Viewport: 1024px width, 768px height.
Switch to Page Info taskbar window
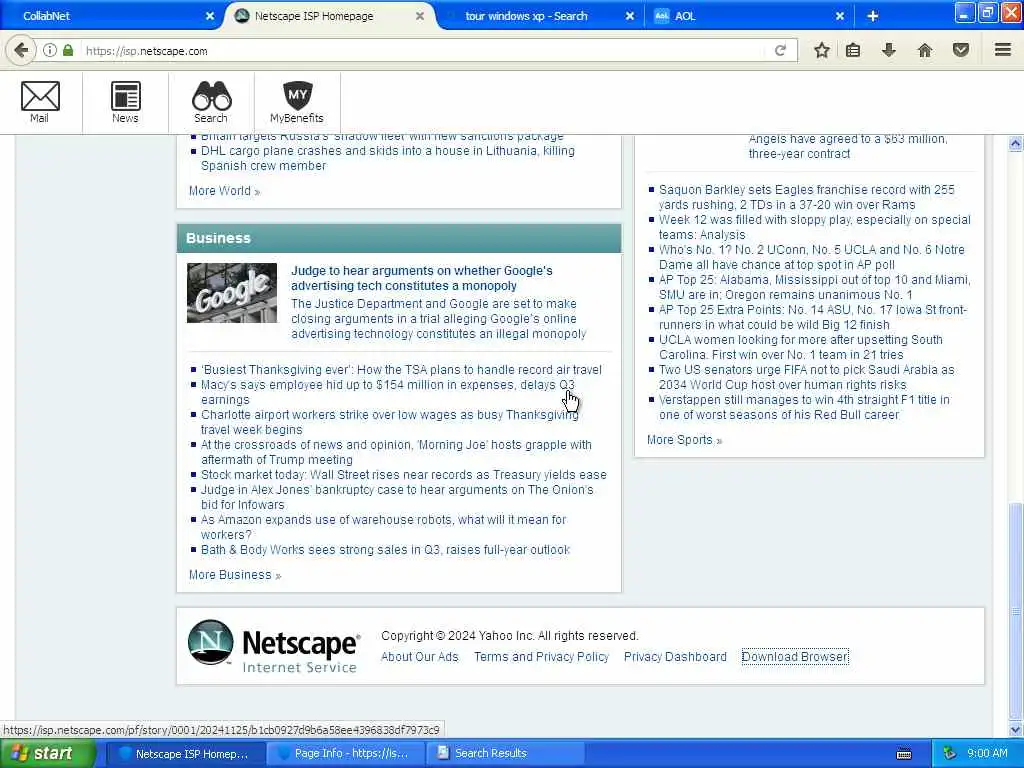tap(345, 754)
